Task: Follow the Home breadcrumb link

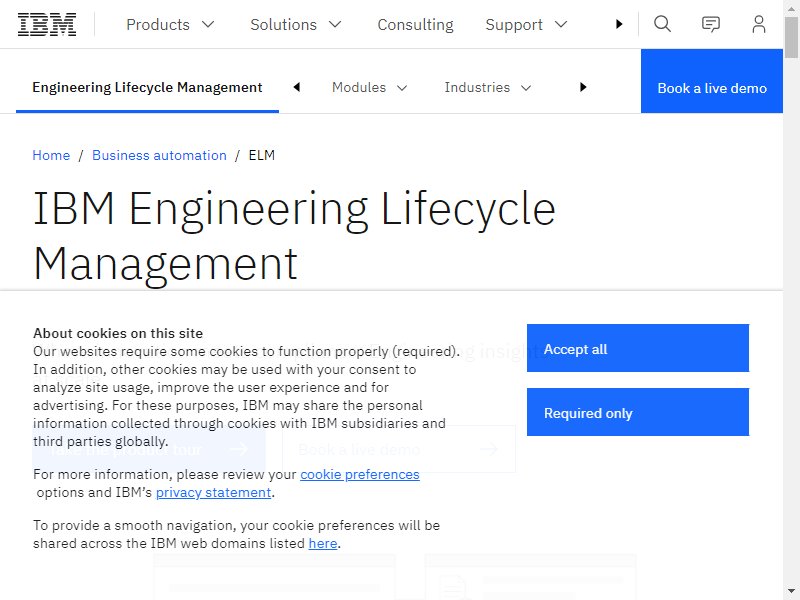Action: [x=51, y=155]
